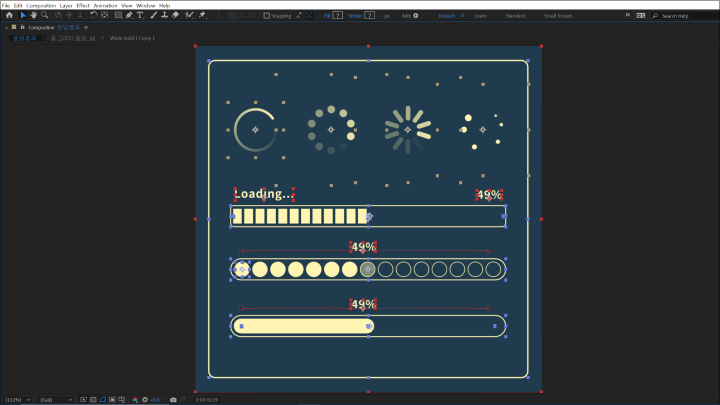720x405 pixels.
Task: Switch to Learn workspace
Action: pyautogui.click(x=480, y=16)
